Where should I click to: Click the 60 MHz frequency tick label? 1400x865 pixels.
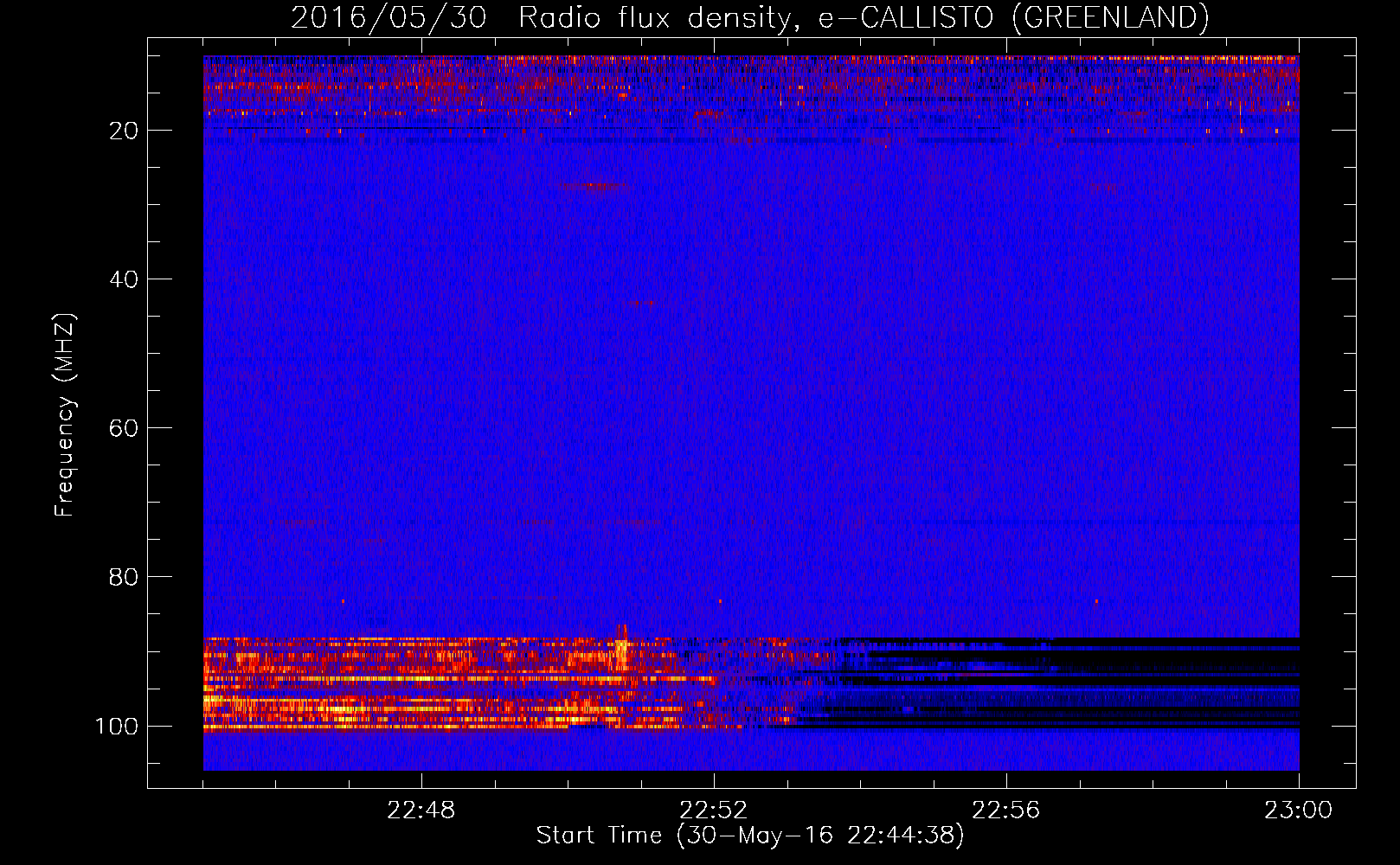124,428
